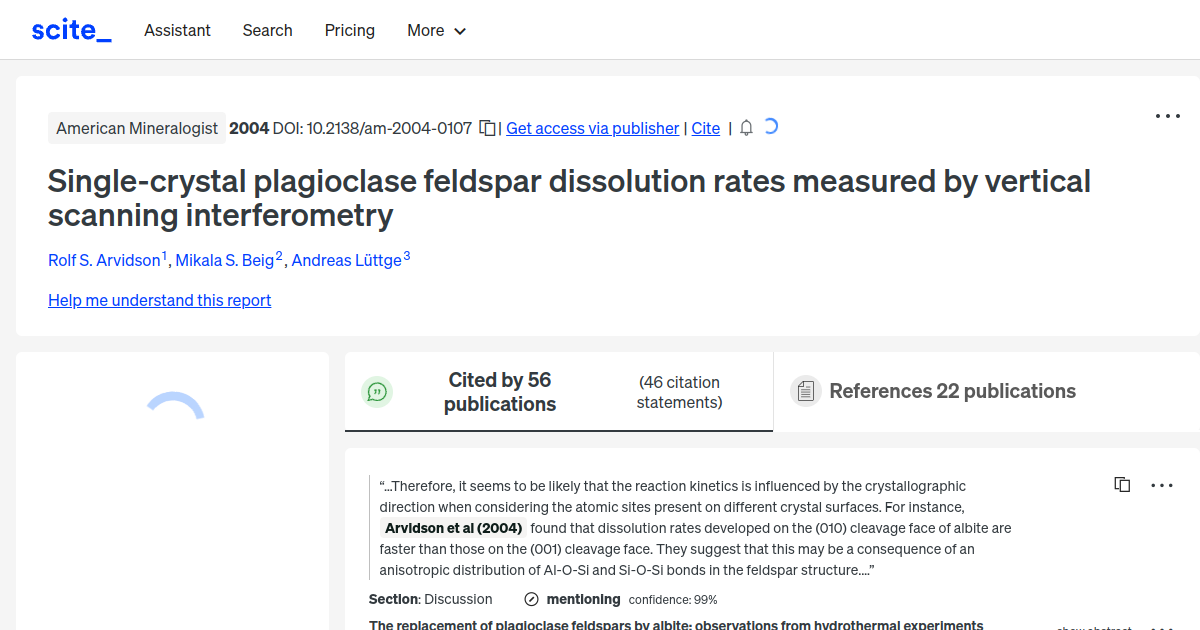Viewport: 1200px width, 630px height.
Task: Click Help me understand this report
Action: pyautogui.click(x=159, y=300)
